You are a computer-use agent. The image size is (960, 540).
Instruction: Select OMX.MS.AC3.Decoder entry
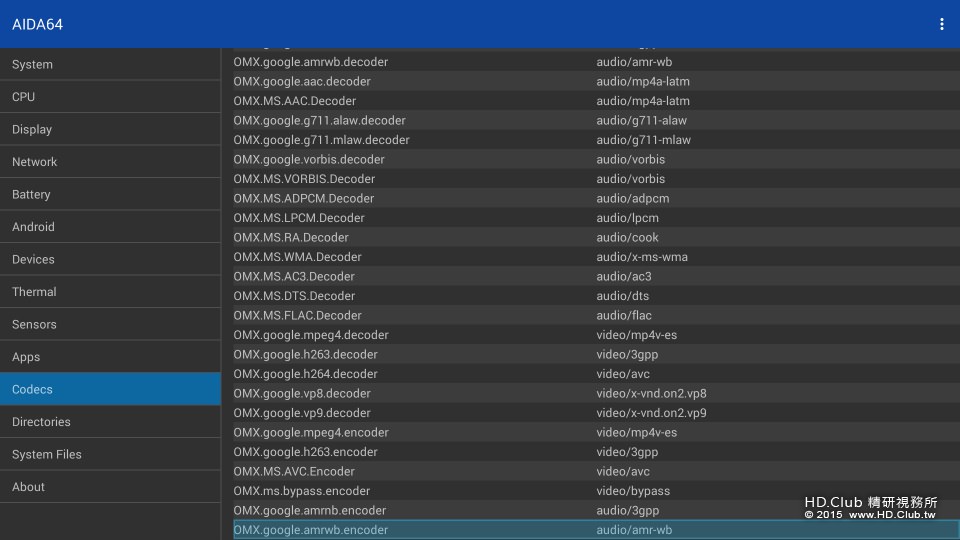596,276
